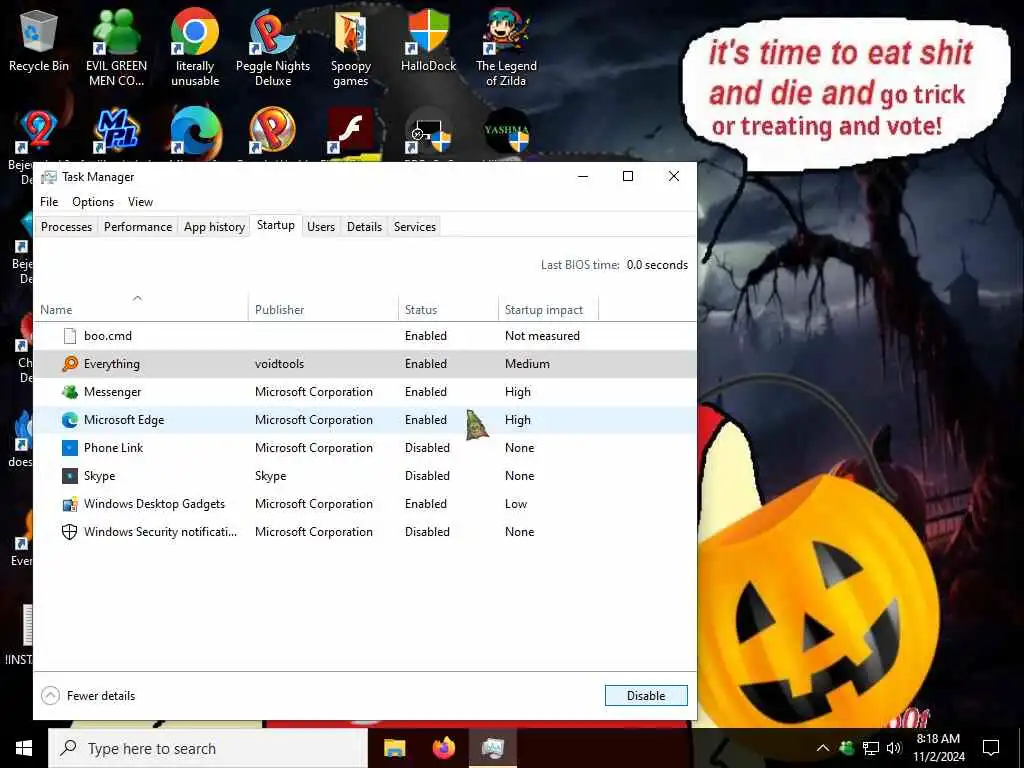1024x768 pixels.
Task: Click the Disable button
Action: coord(646,696)
